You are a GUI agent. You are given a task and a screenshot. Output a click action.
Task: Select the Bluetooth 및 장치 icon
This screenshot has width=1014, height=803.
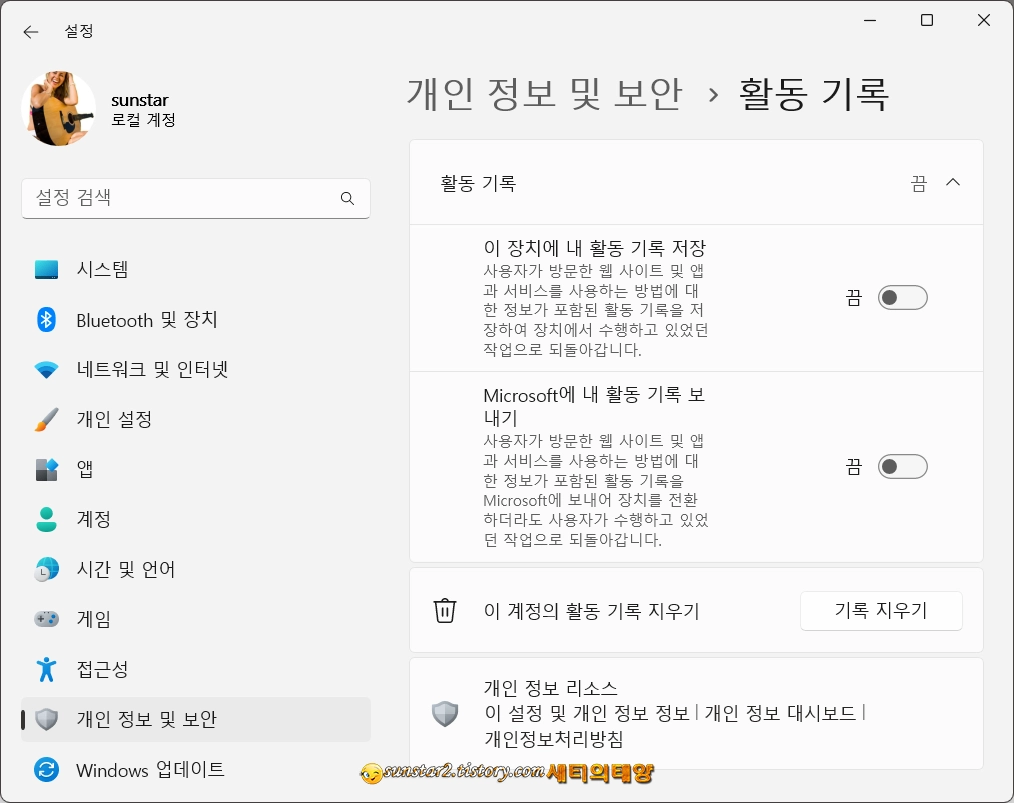(x=46, y=319)
